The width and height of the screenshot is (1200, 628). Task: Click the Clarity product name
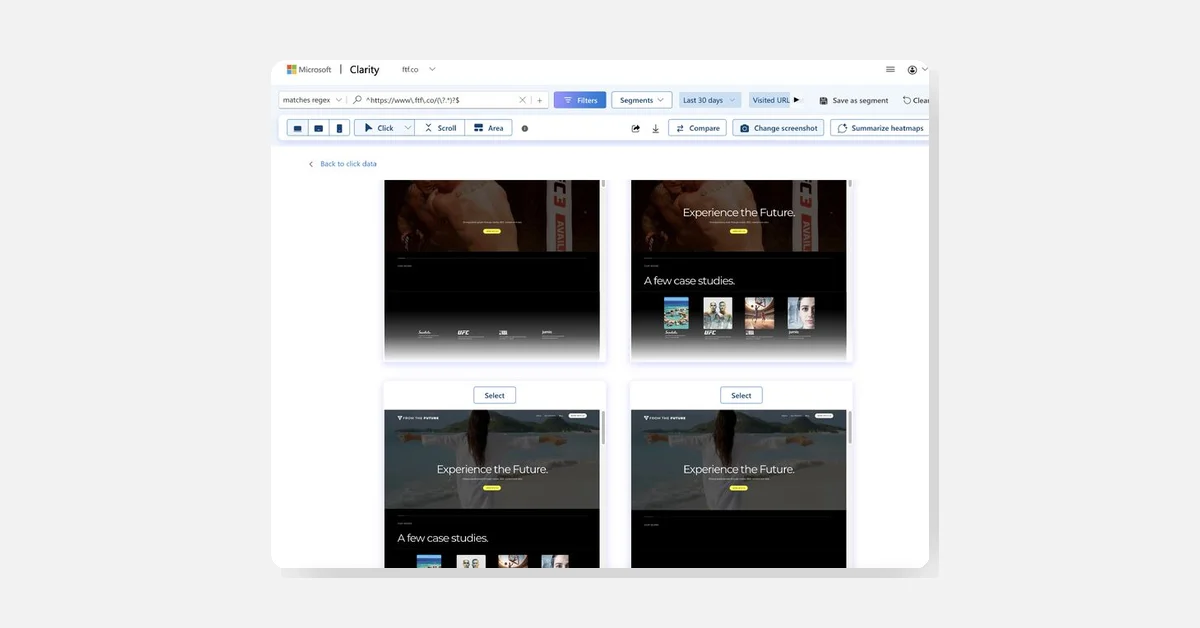click(x=364, y=70)
